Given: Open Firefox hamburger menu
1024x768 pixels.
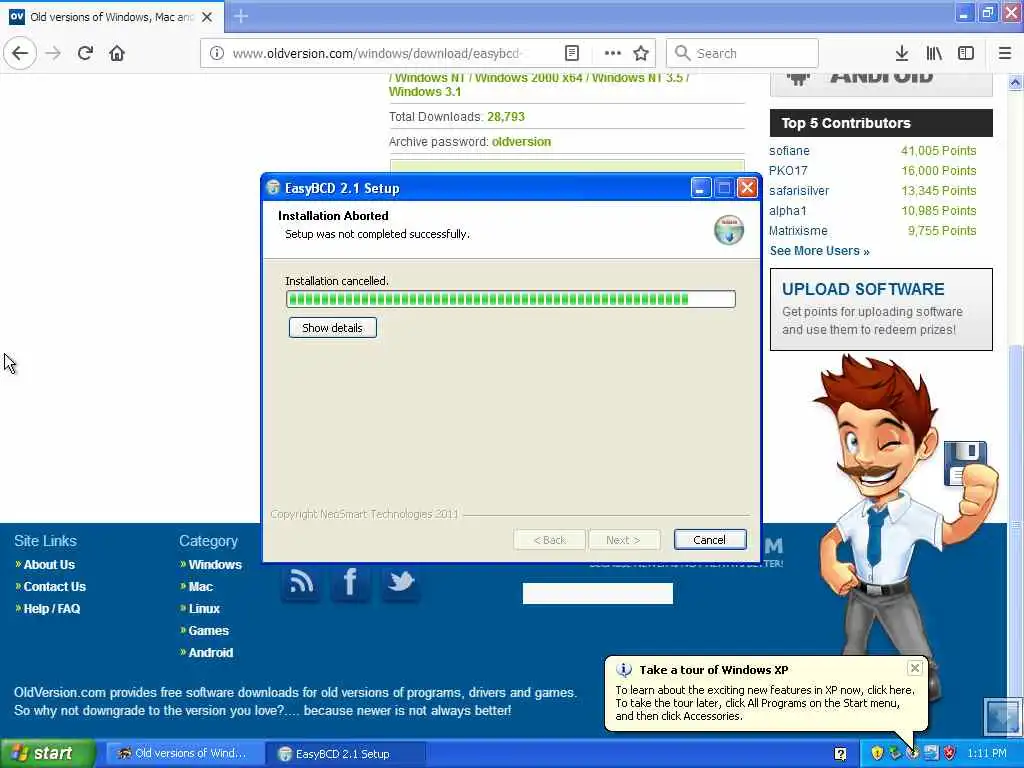Looking at the screenshot, I should 1005,53.
